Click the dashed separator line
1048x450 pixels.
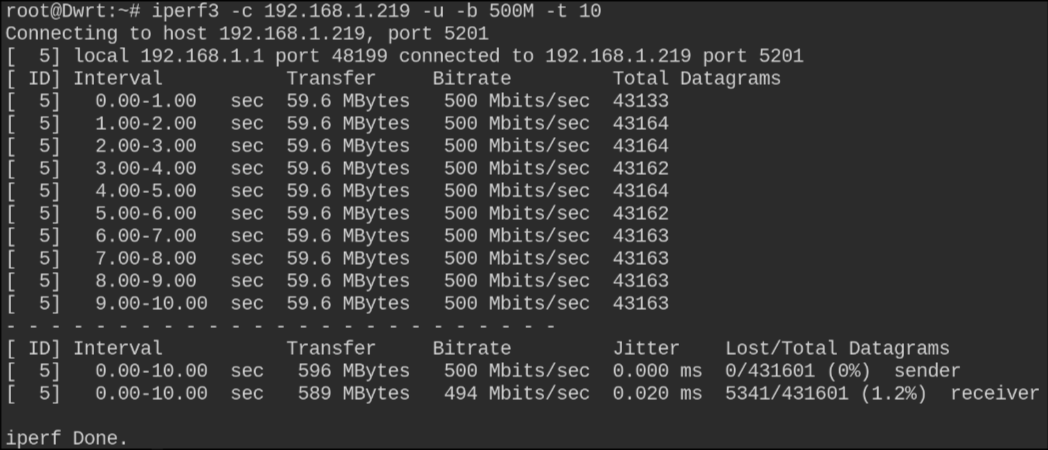(x=280, y=326)
